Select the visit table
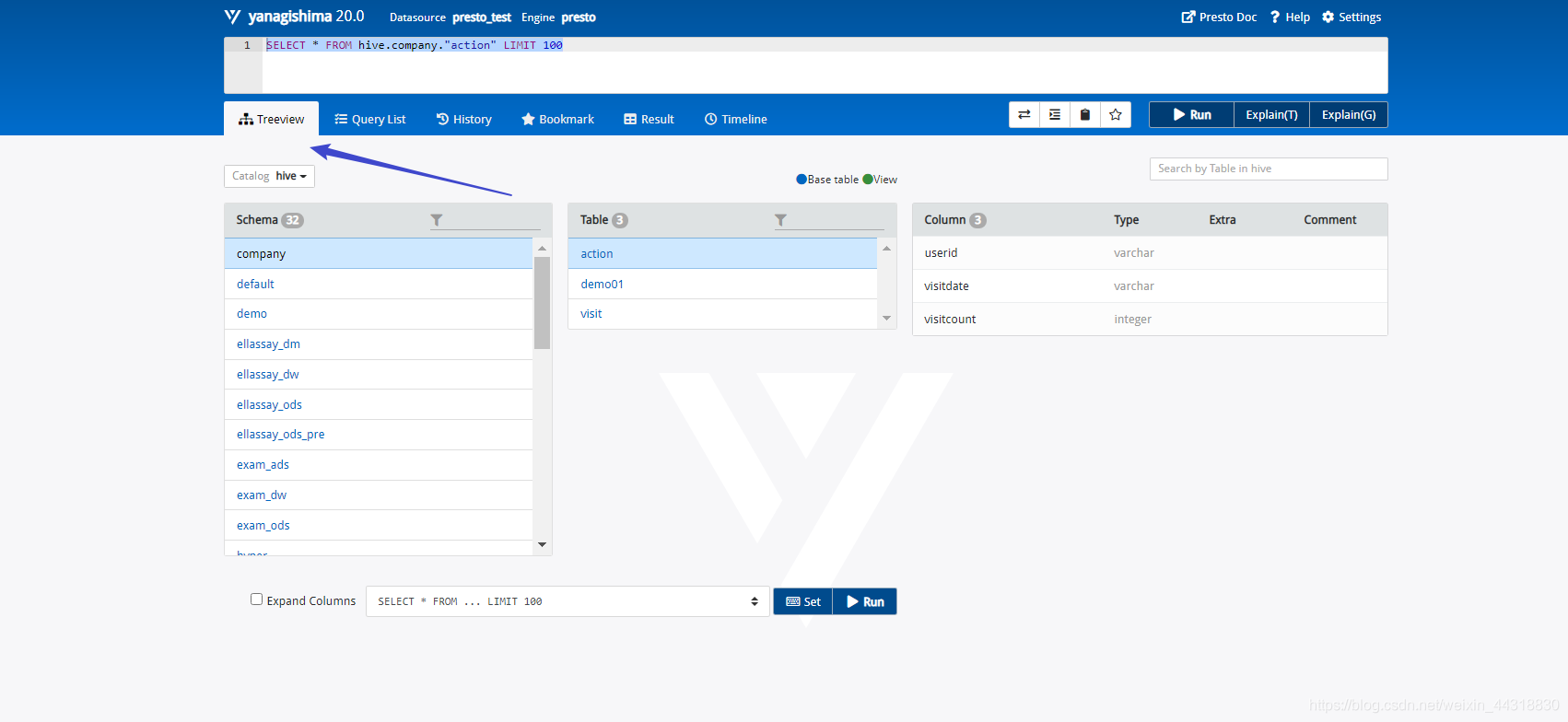Image resolution: width=1568 pixels, height=722 pixels. [x=722, y=314]
